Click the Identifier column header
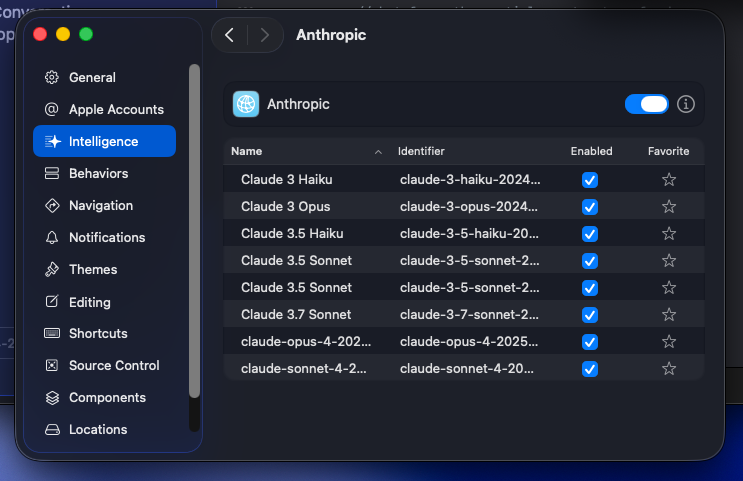Screen dimensions: 743x481 click(x=421, y=151)
